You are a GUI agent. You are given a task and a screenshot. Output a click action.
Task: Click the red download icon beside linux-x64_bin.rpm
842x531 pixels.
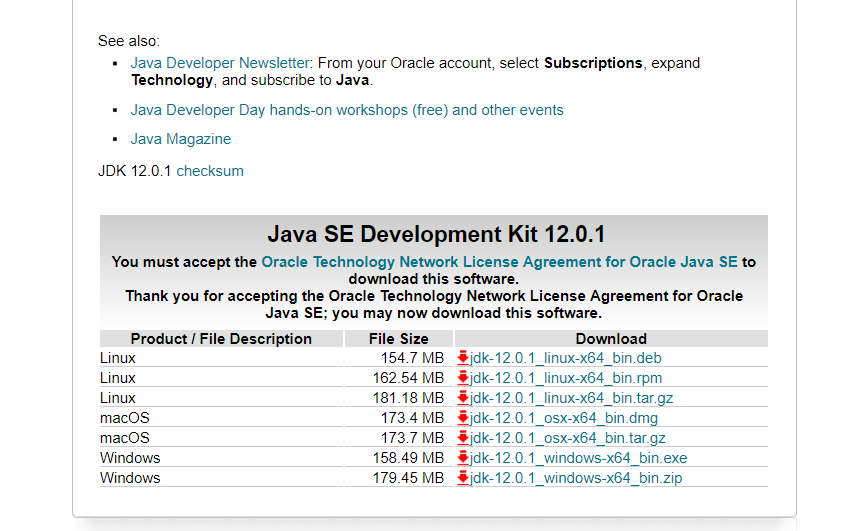pos(463,378)
